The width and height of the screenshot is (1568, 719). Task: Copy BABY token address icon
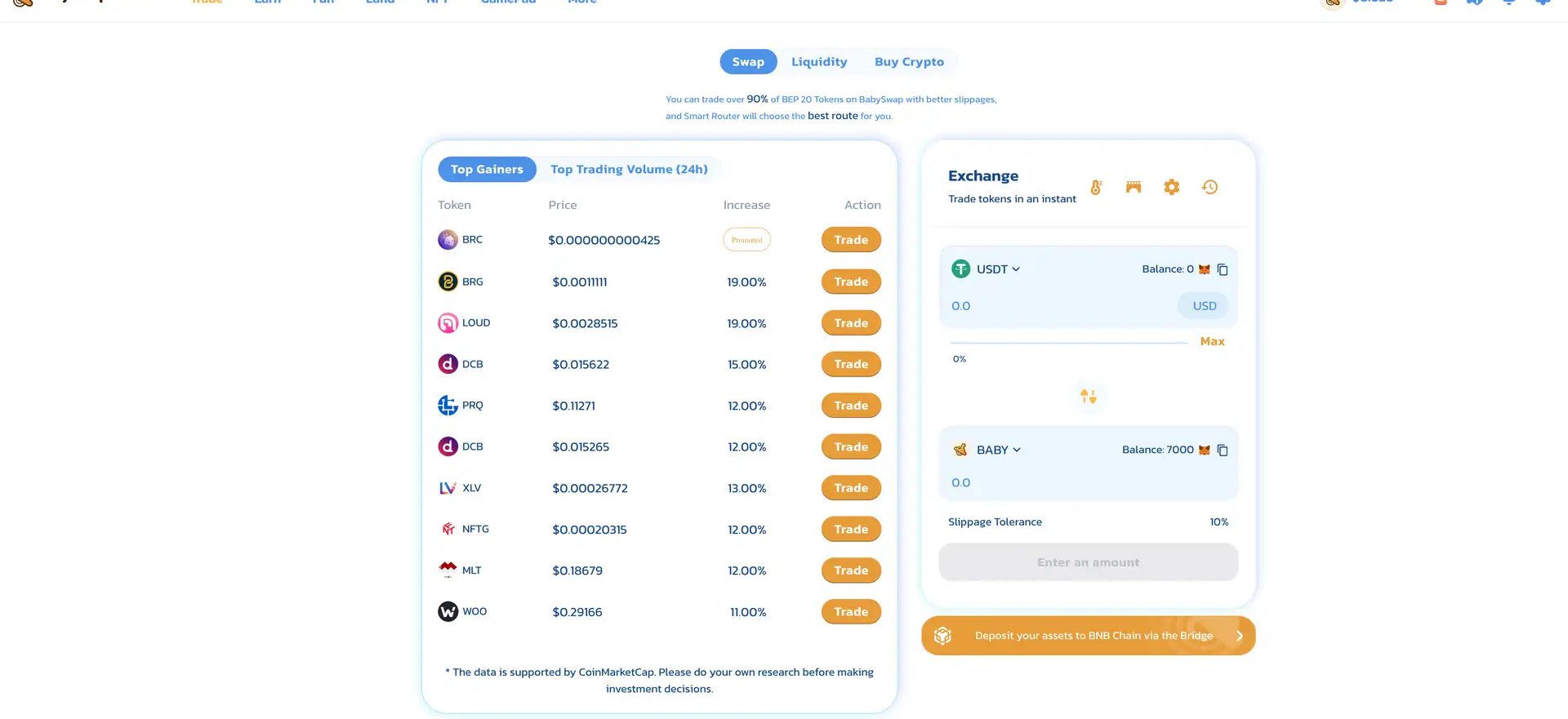tap(1223, 450)
